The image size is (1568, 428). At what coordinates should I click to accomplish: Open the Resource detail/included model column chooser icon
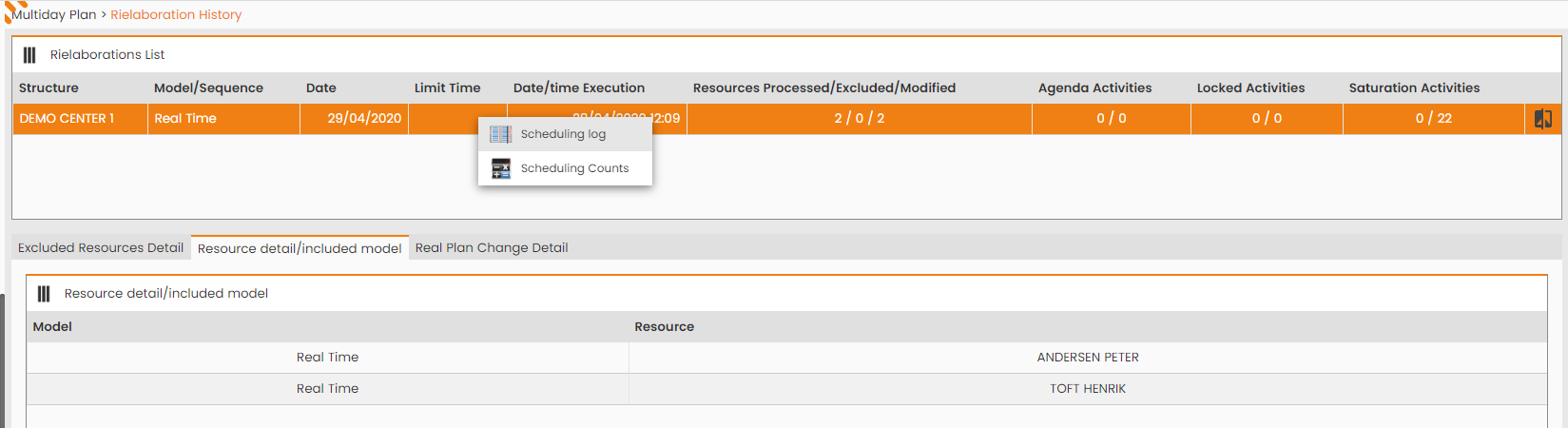(x=44, y=294)
